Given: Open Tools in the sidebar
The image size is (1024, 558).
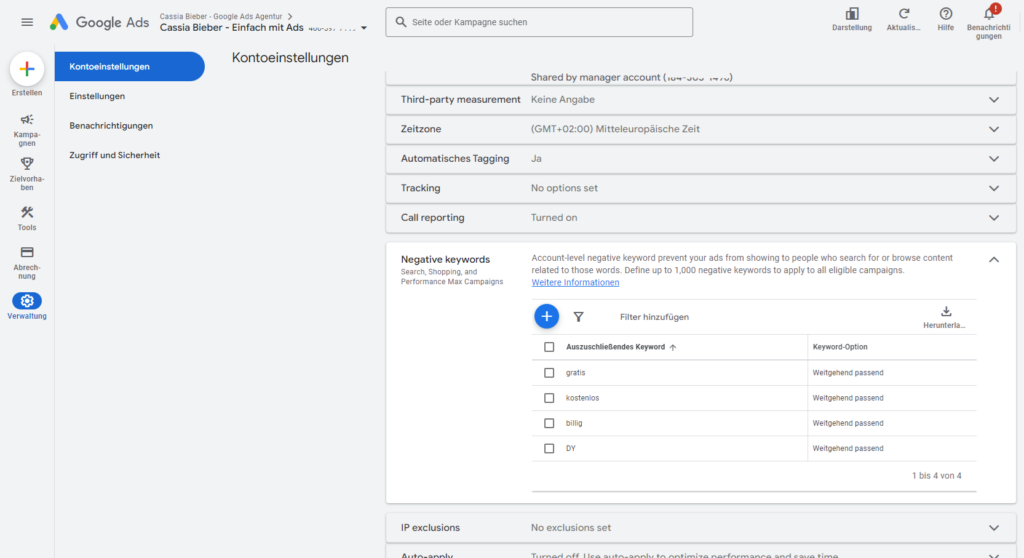Looking at the screenshot, I should pos(27,218).
